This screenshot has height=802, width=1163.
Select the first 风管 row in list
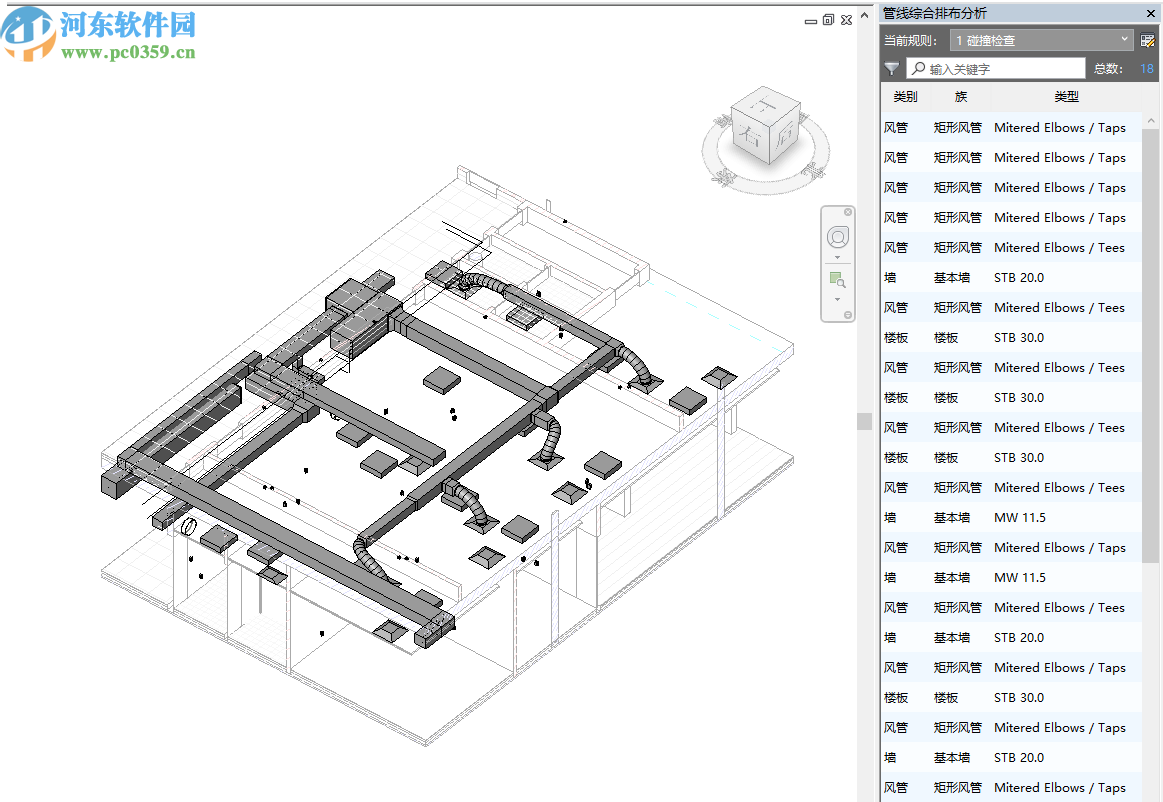1010,128
